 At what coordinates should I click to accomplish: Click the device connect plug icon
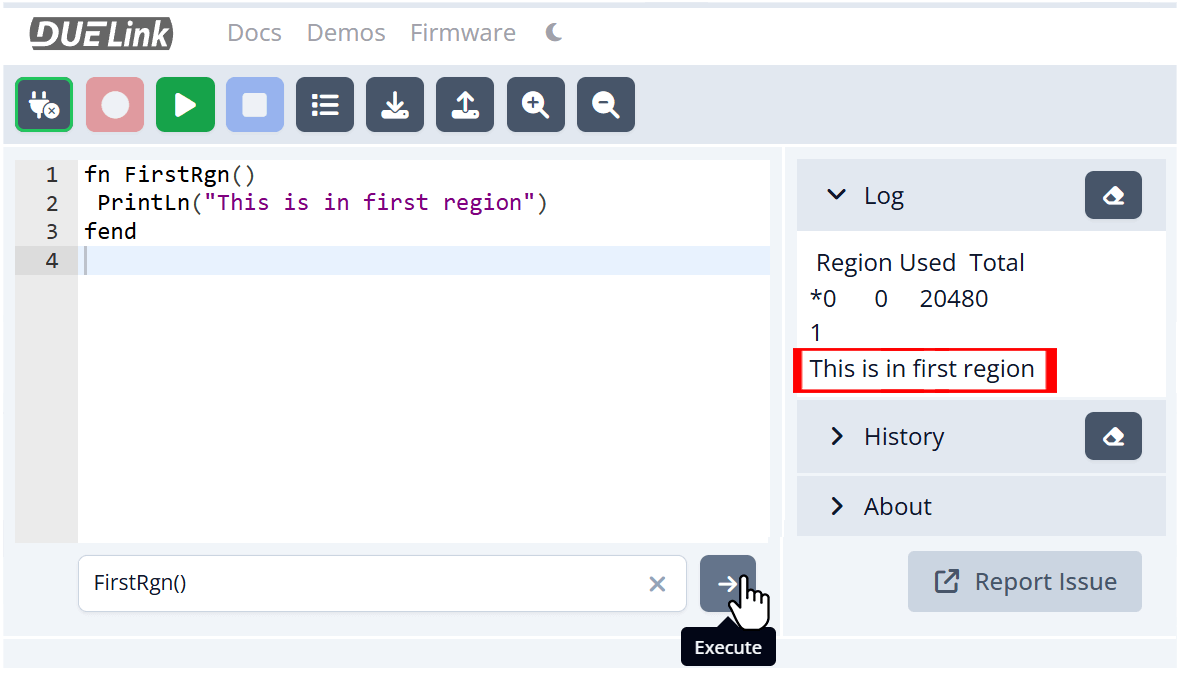[44, 105]
